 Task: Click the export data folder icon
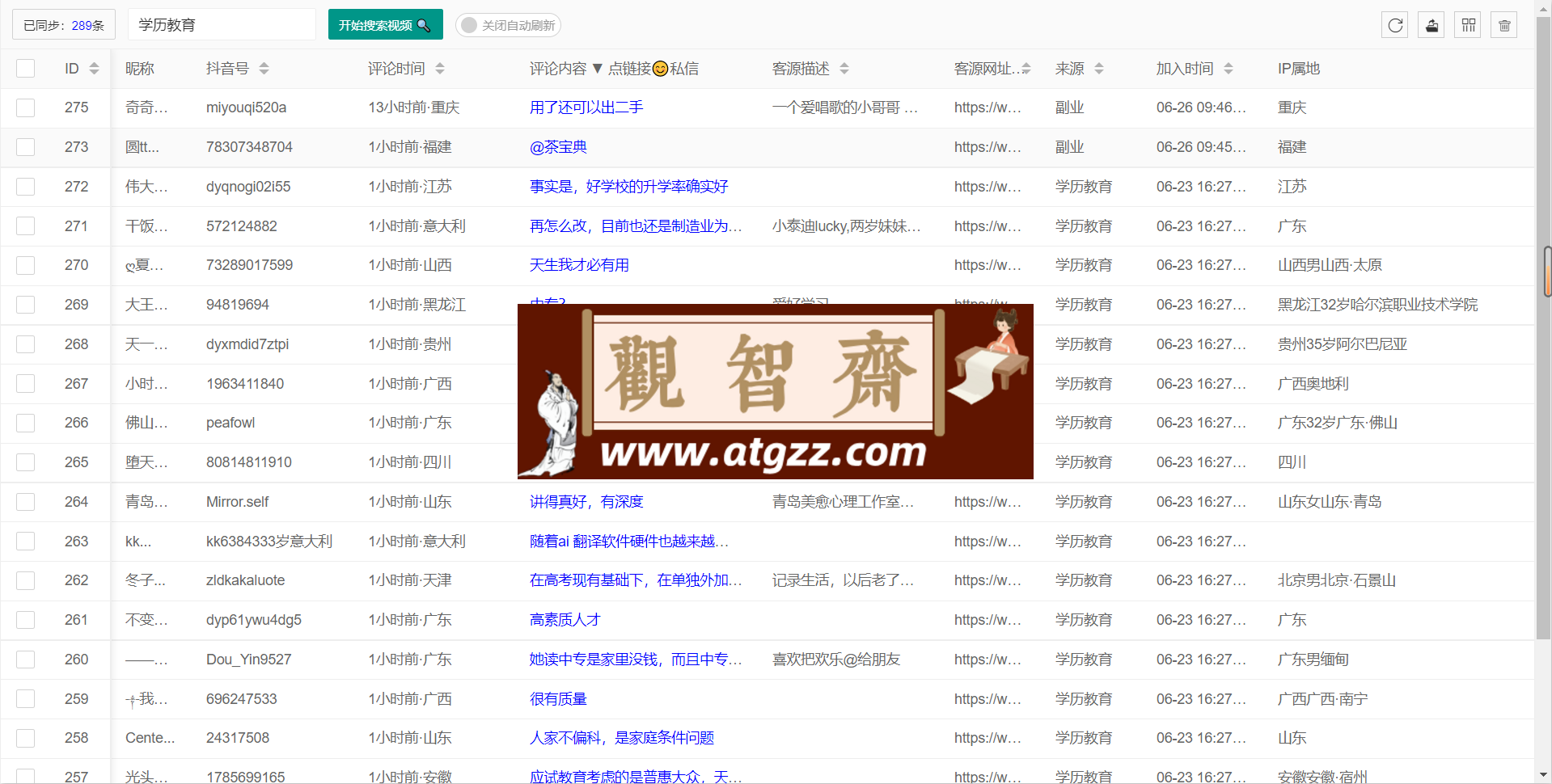click(x=1431, y=25)
